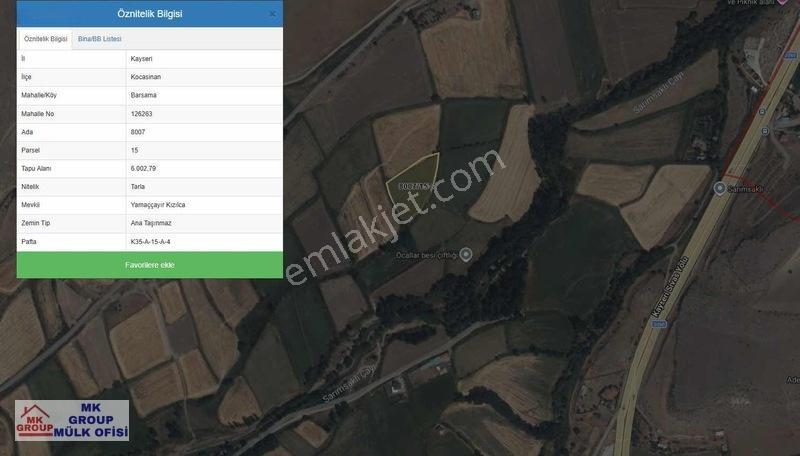
Task: Click Ada value 8007
Action: (x=138, y=132)
